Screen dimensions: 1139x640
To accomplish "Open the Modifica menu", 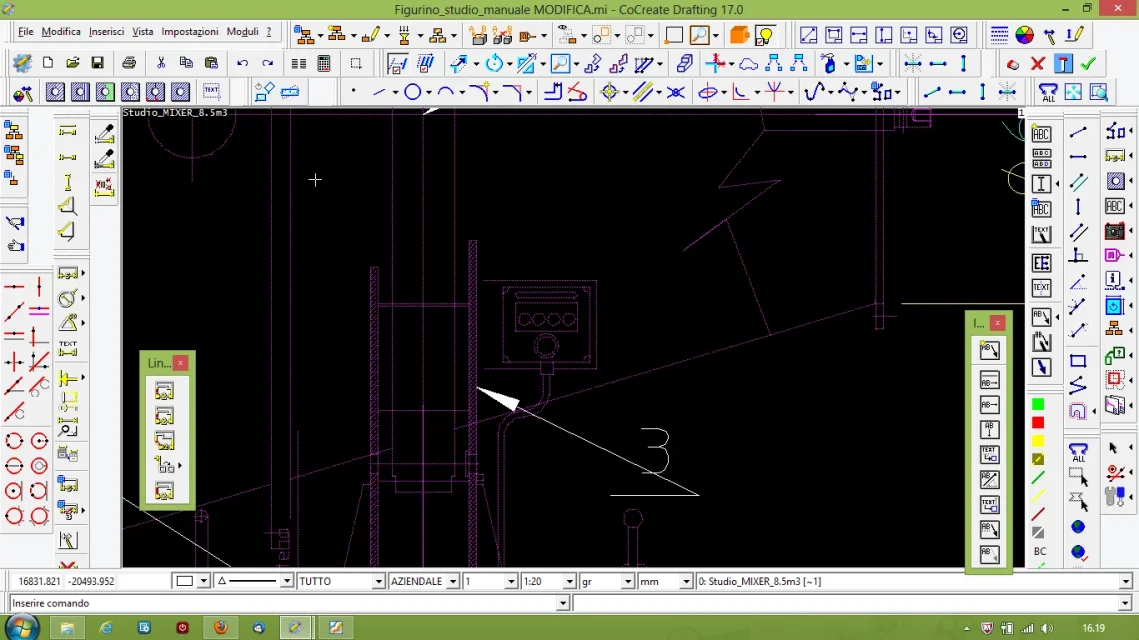I will [x=61, y=32].
